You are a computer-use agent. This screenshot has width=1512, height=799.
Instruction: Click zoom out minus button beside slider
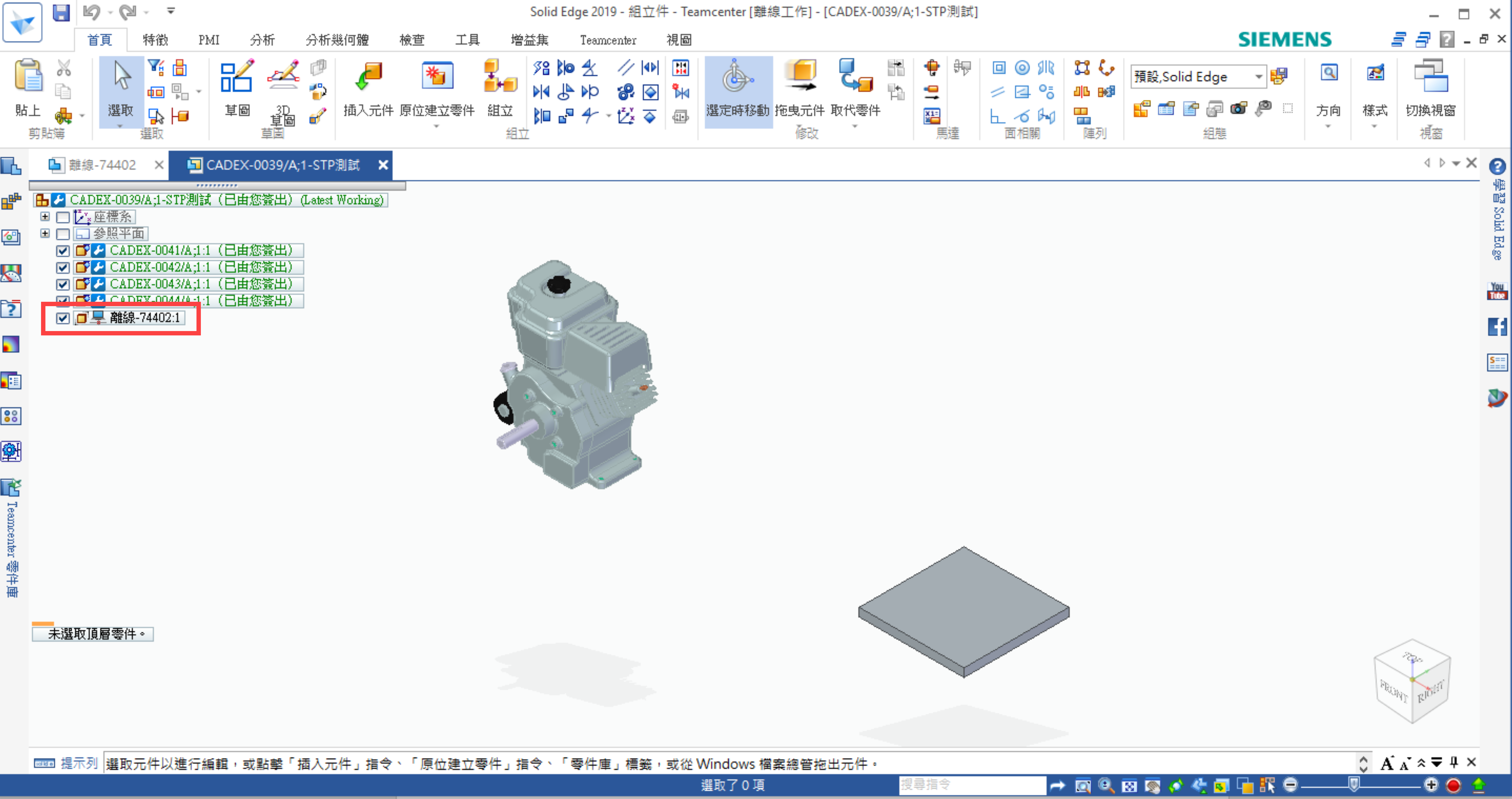click(1290, 785)
